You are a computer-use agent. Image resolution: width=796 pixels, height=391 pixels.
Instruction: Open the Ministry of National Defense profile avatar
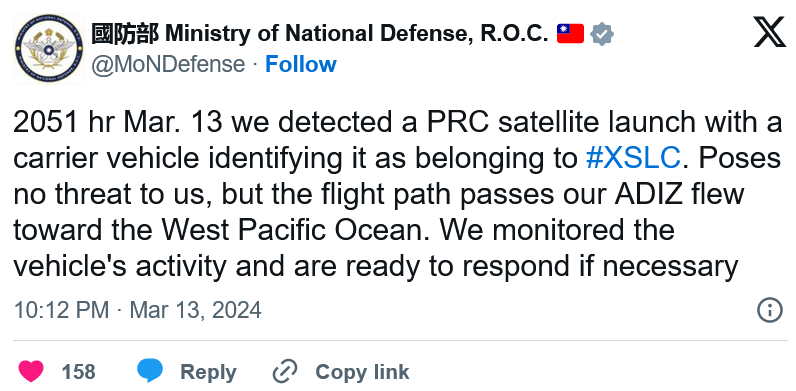click(x=49, y=49)
